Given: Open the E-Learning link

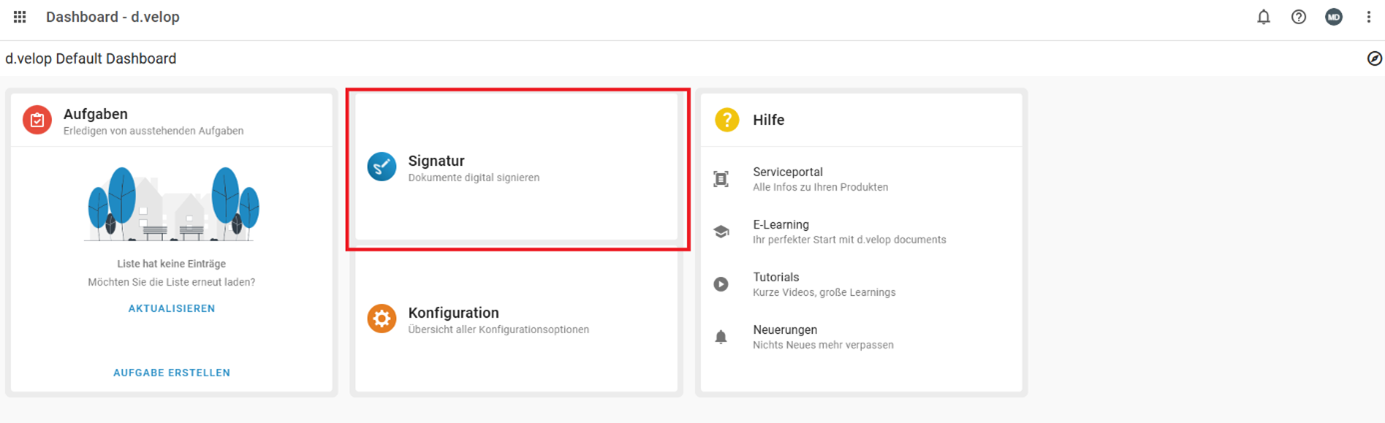Looking at the screenshot, I should coord(781,225).
